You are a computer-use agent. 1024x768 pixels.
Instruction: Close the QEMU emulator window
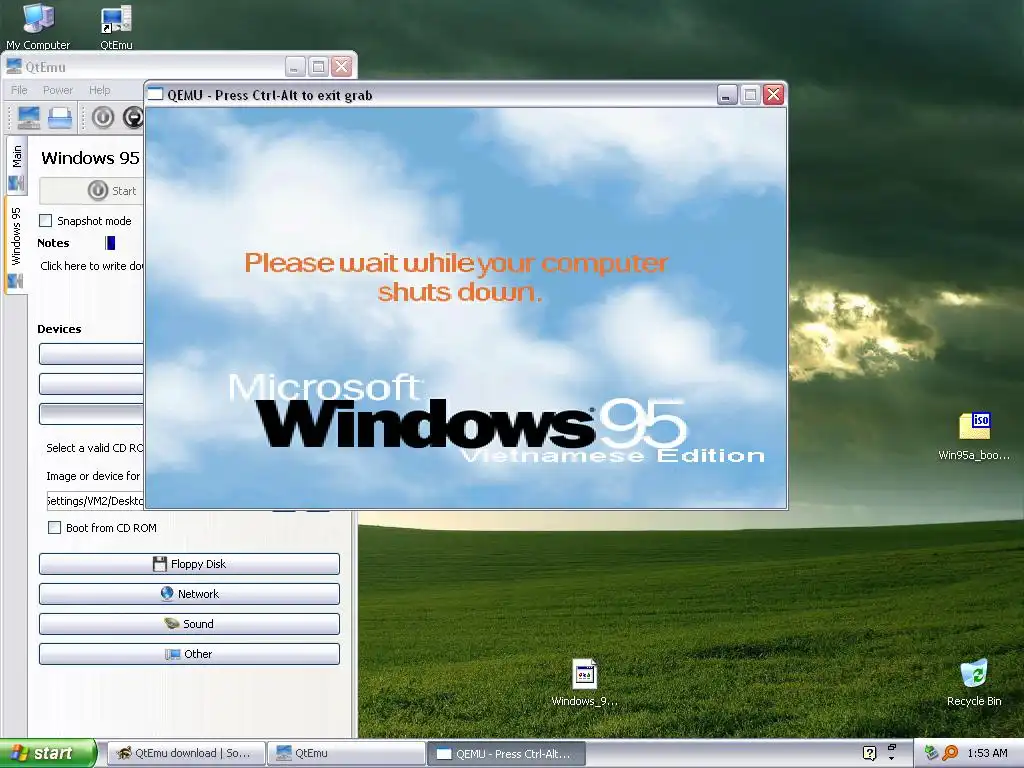pyautogui.click(x=774, y=95)
